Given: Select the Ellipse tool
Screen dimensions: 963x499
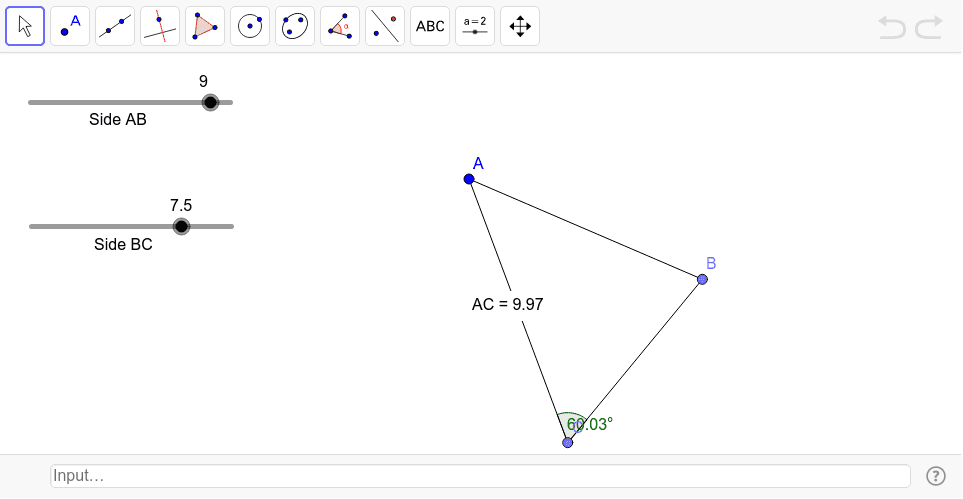Looking at the screenshot, I should (295, 26).
